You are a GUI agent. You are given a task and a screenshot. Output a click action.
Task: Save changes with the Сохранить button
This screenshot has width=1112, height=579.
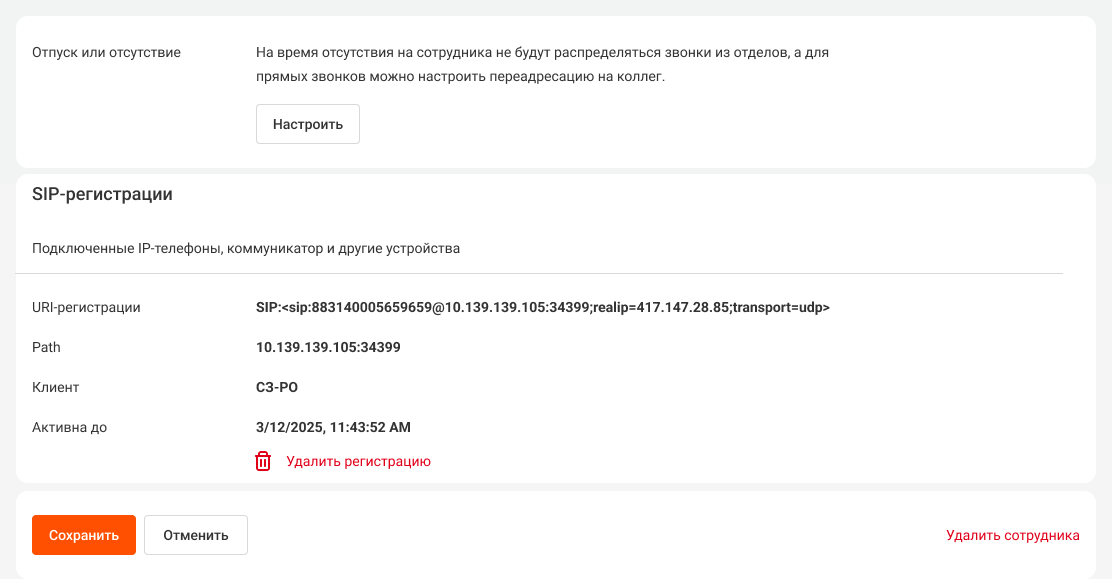coord(84,535)
